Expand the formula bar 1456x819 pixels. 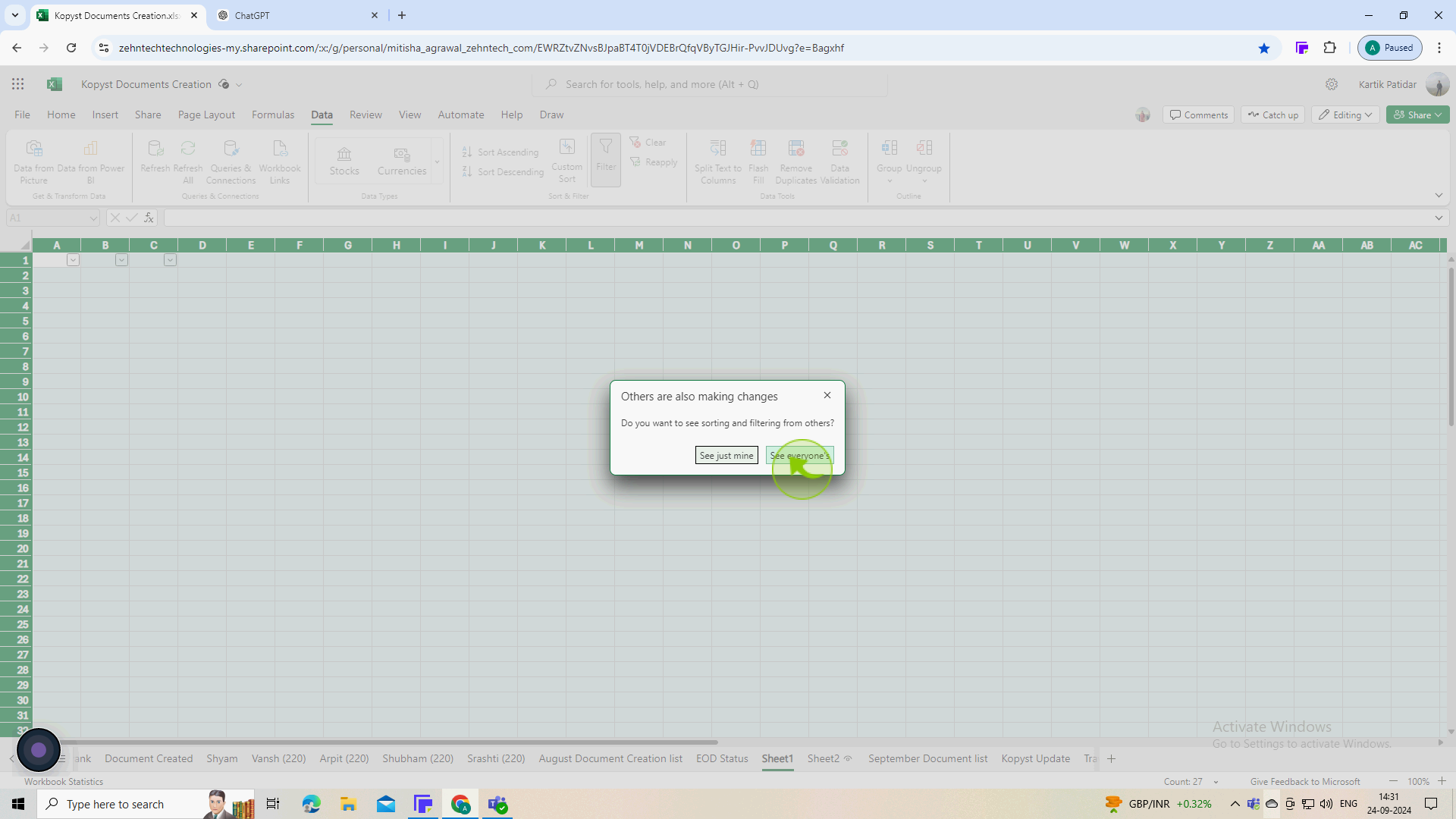coord(1439,218)
